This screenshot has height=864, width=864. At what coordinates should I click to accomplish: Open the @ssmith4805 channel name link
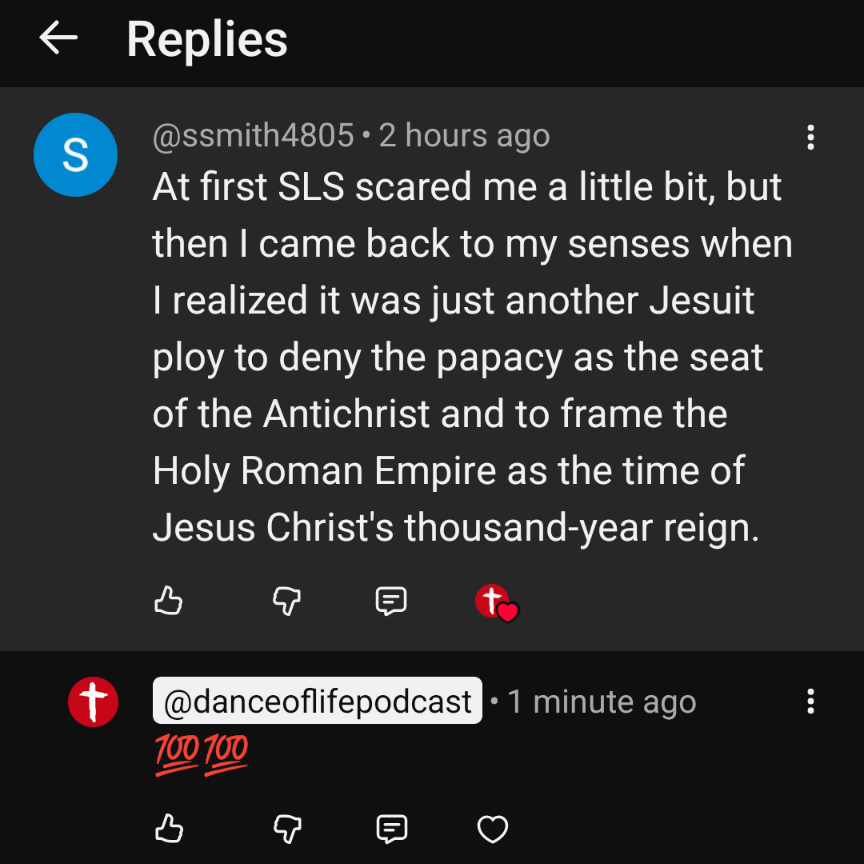pos(253,135)
